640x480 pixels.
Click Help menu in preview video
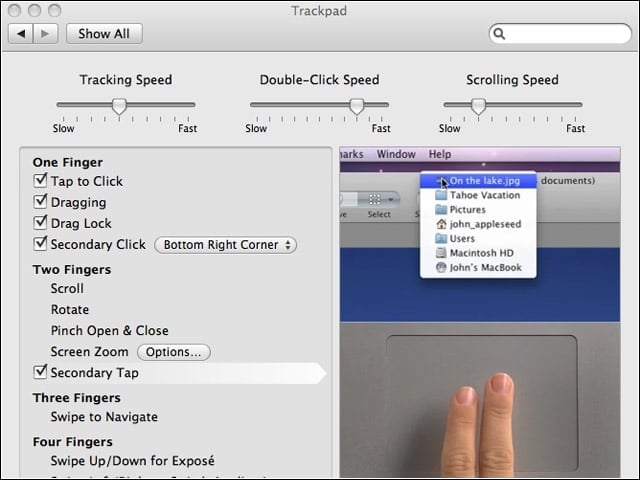click(x=440, y=154)
